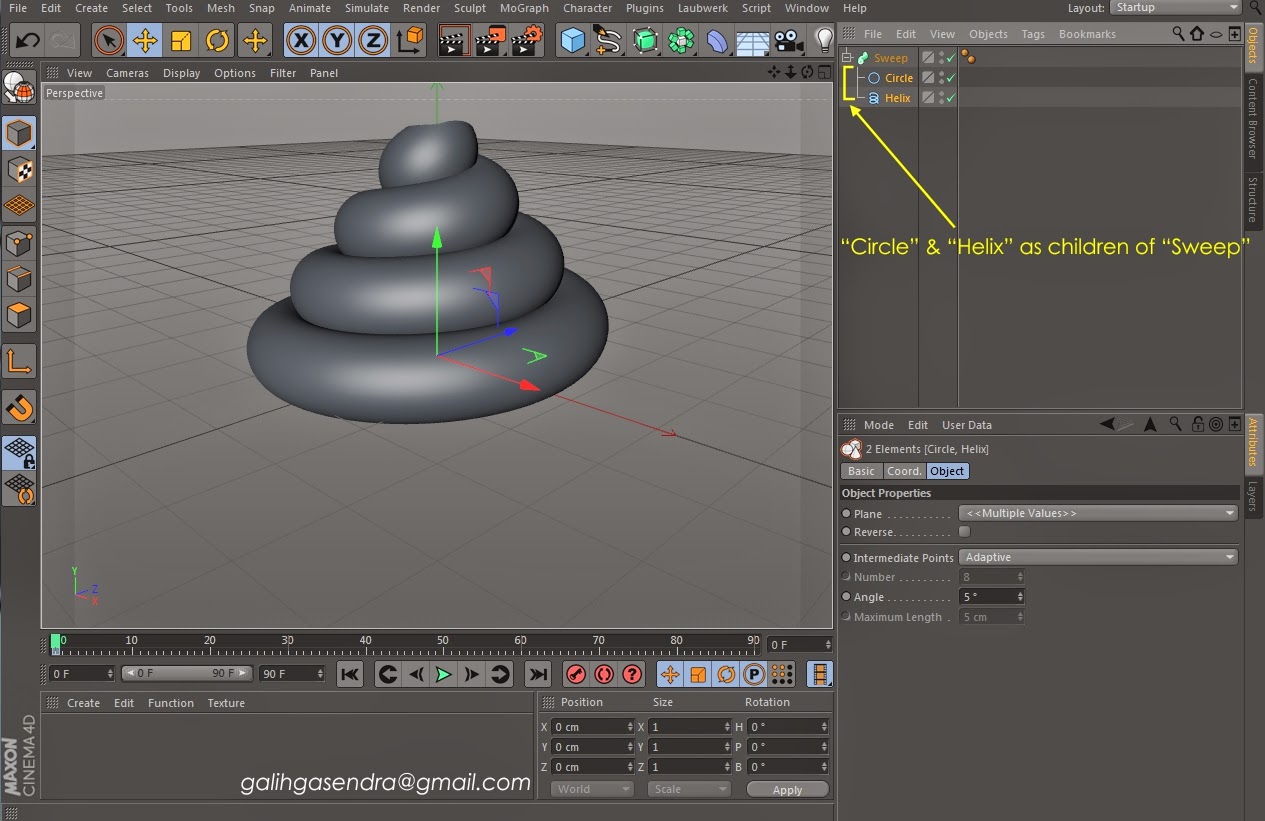The width and height of the screenshot is (1265, 821).
Task: Toggle Y axis lock
Action: click(337, 41)
